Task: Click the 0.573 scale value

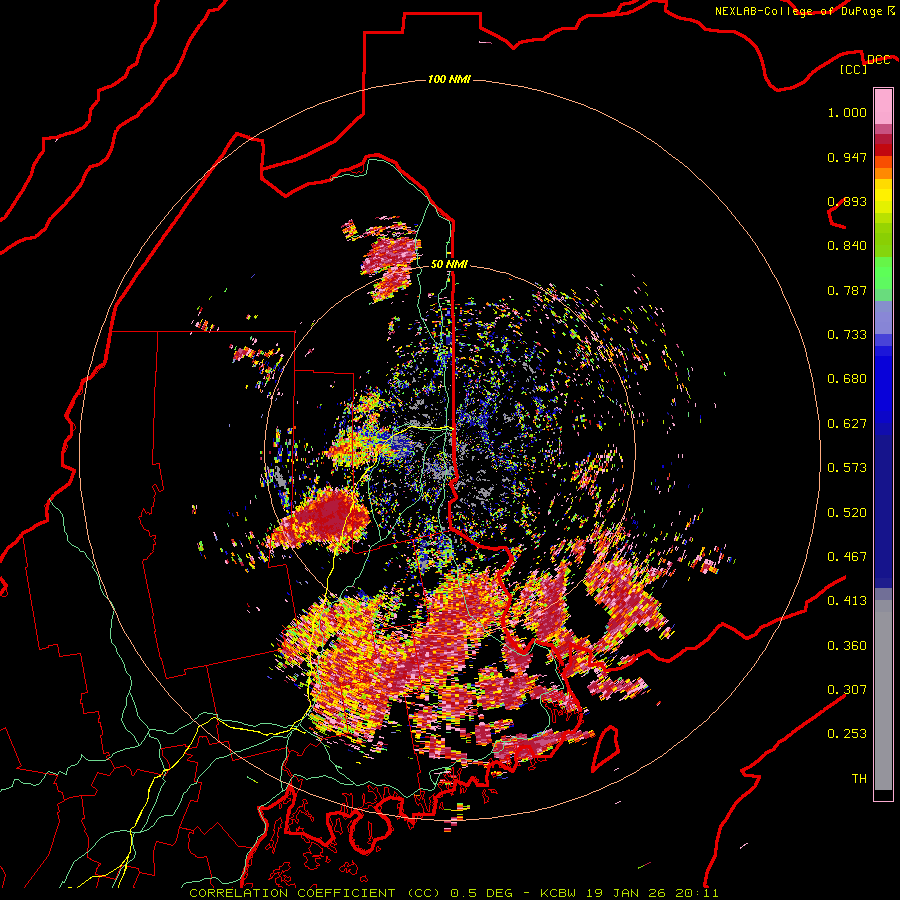Action: point(847,468)
